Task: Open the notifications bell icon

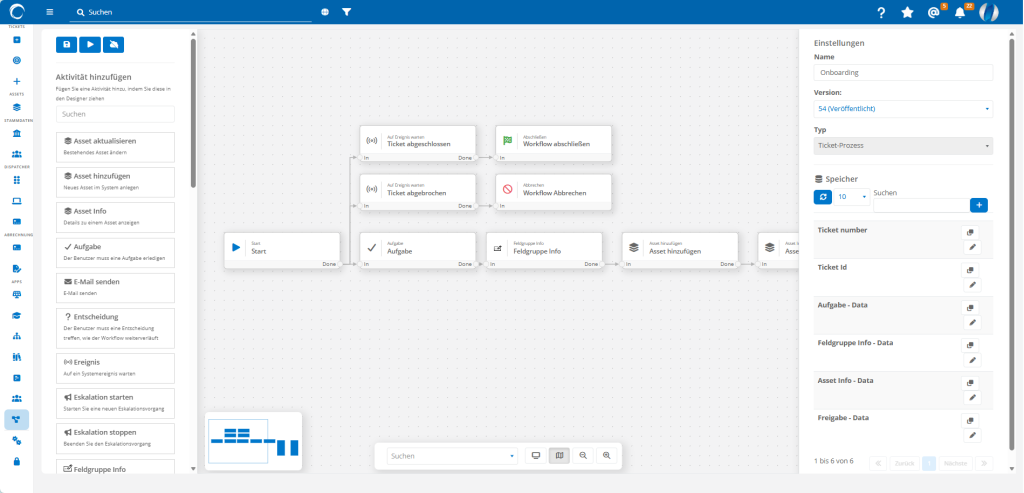Action: point(960,12)
